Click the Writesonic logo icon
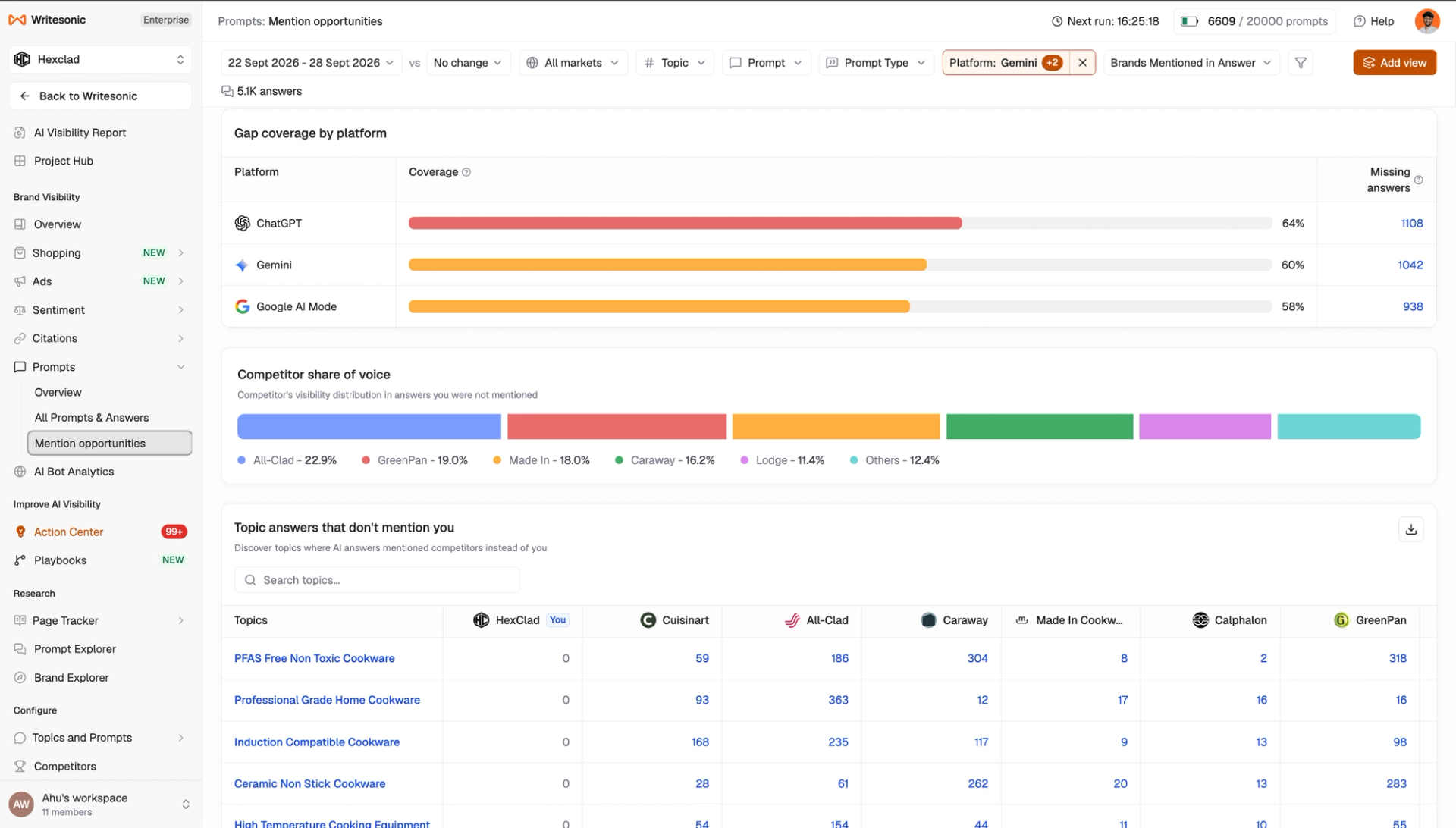The width and height of the screenshot is (1456, 828). coord(17,20)
